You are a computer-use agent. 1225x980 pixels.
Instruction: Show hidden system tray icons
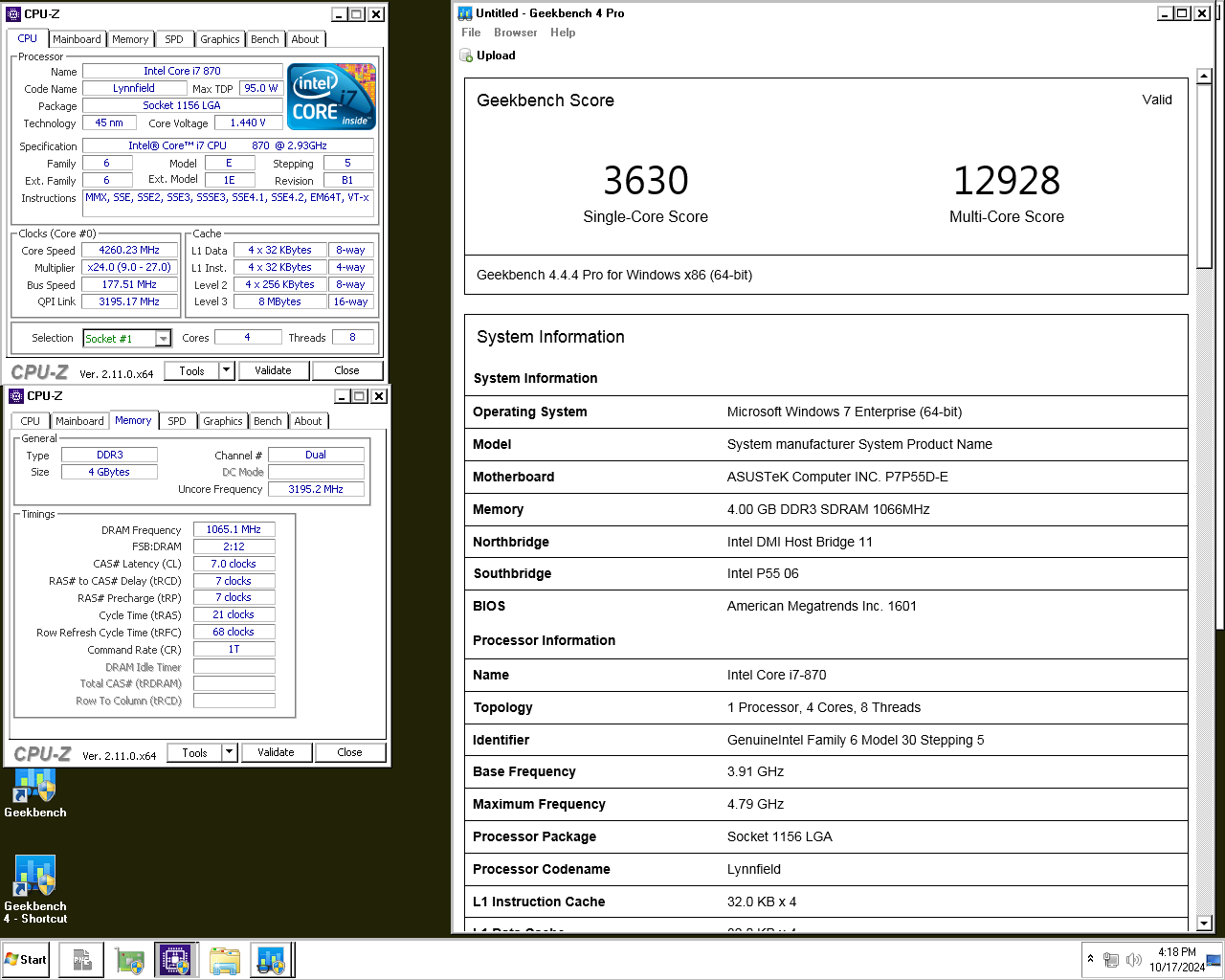tap(1090, 959)
